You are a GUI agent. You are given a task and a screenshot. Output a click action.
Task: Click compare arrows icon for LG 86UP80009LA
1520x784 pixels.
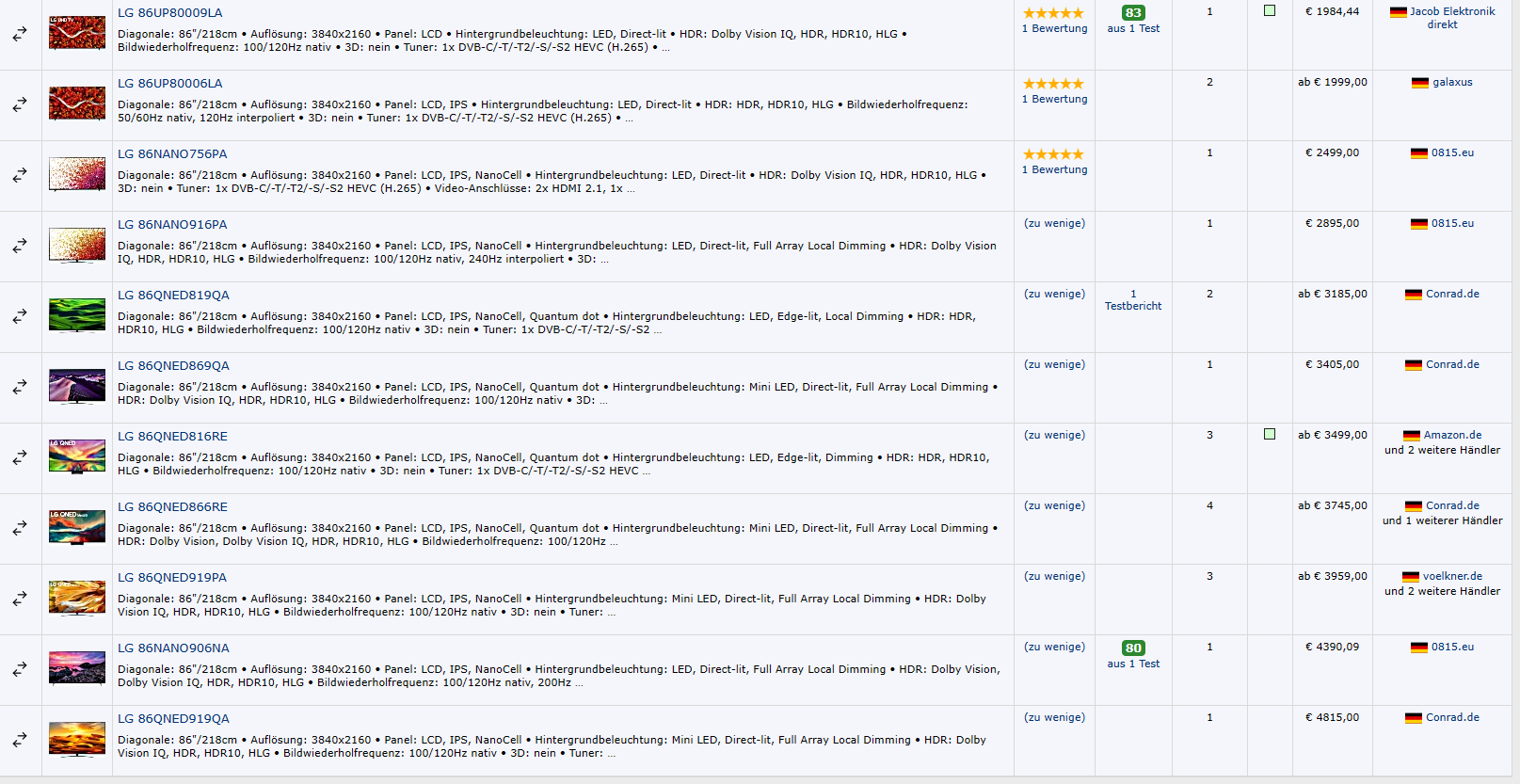click(x=20, y=34)
